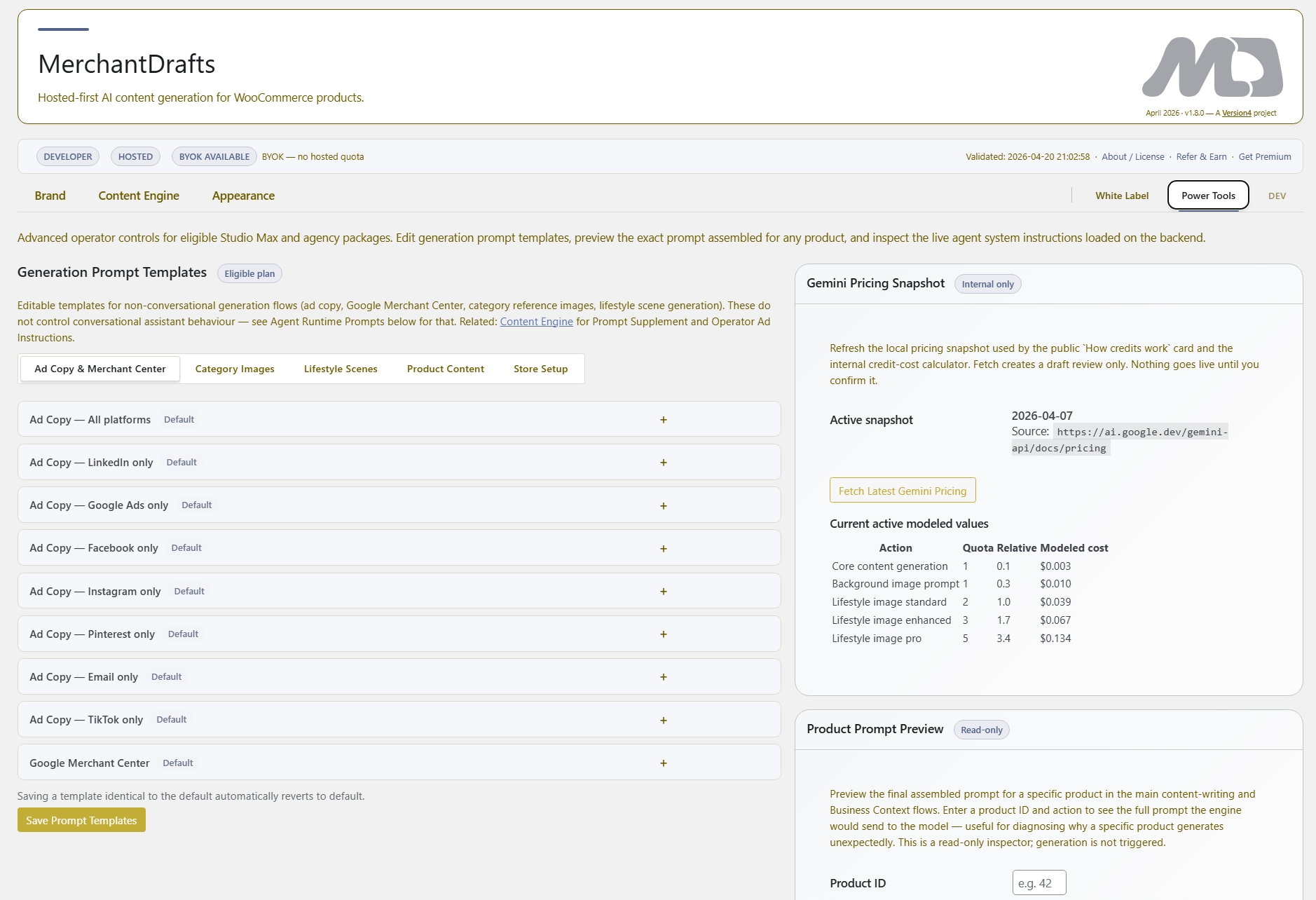
Task: Open the White Label tab
Action: pos(1122,196)
